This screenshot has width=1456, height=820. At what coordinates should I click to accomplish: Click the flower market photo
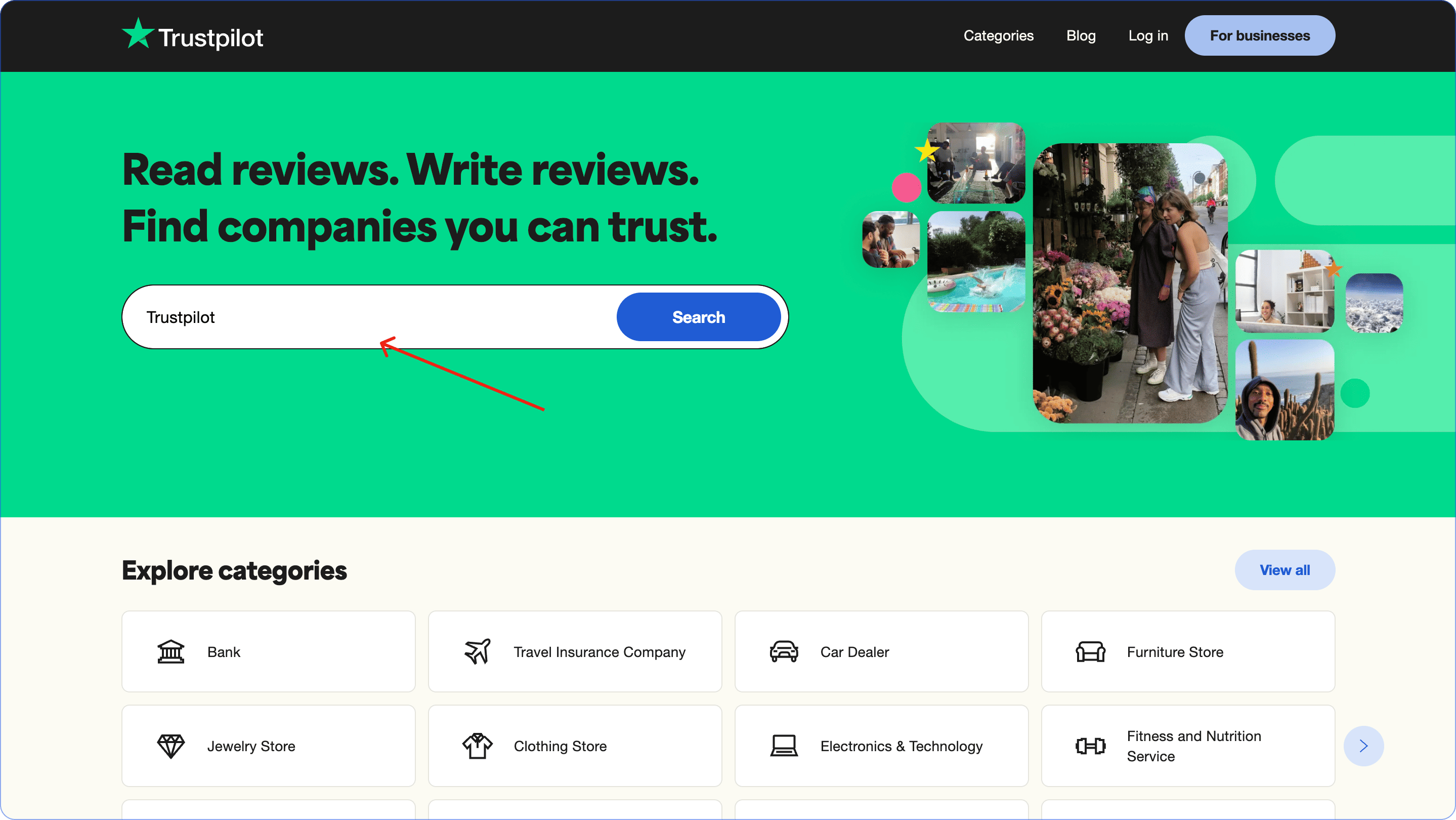(1129, 283)
